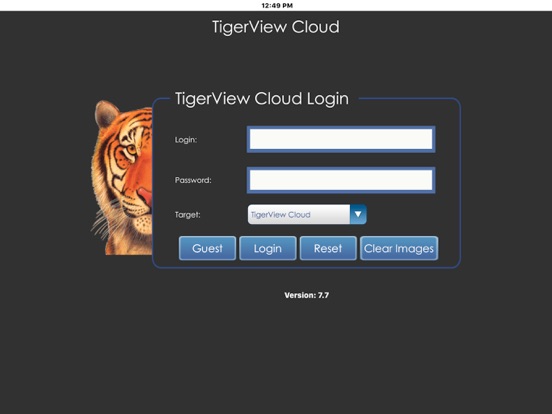This screenshot has height=414, width=552.
Task: Click the TigerView Cloud page title
Action: [276, 27]
